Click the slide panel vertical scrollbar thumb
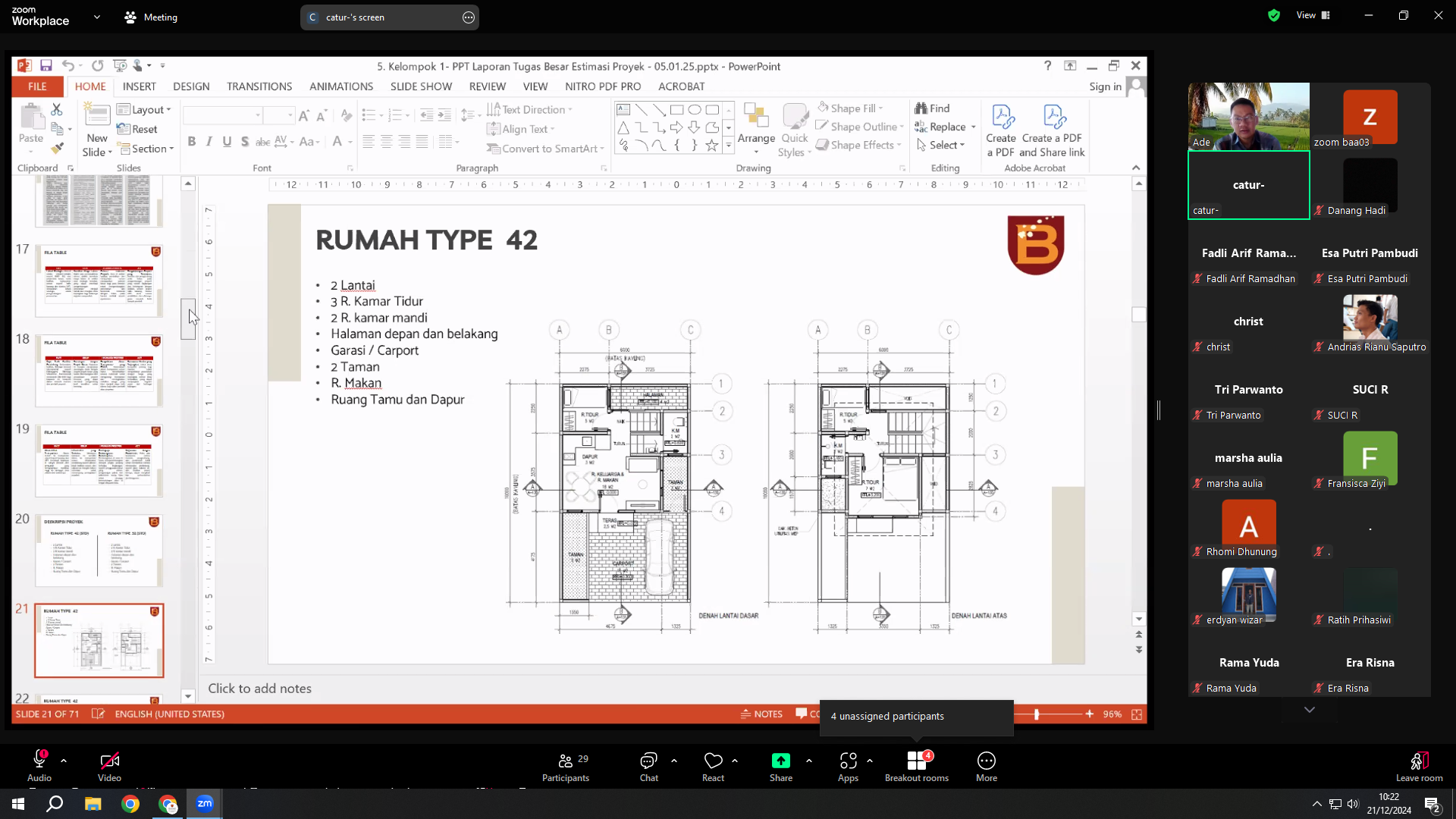 (187, 318)
